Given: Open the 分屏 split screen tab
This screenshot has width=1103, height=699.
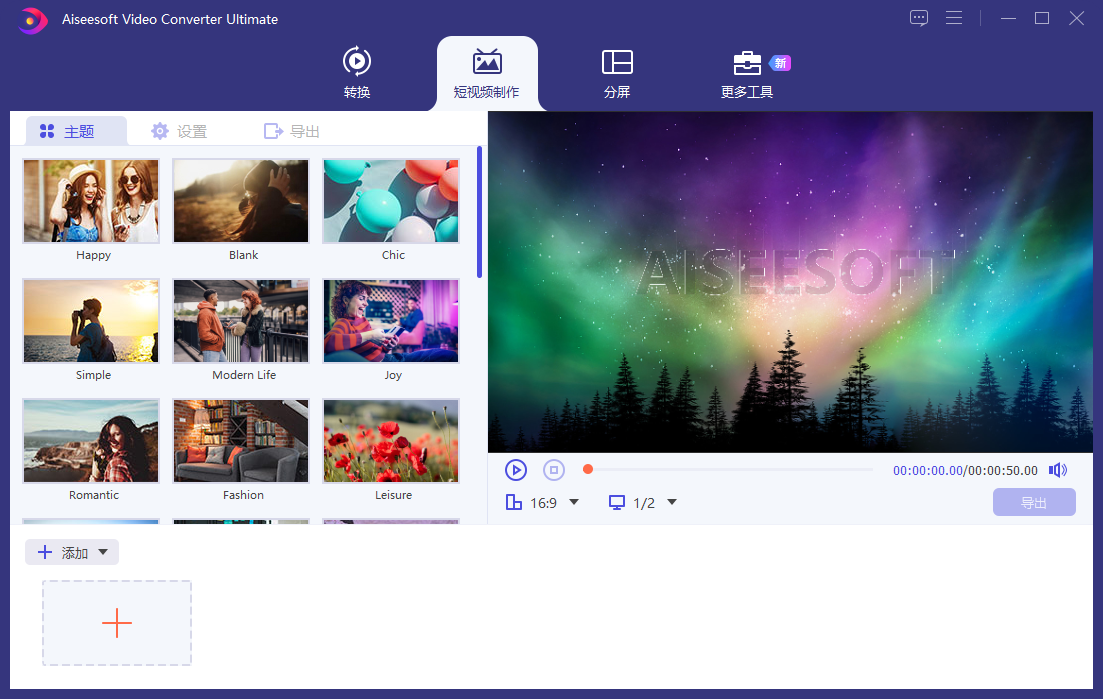Looking at the screenshot, I should pos(617,73).
